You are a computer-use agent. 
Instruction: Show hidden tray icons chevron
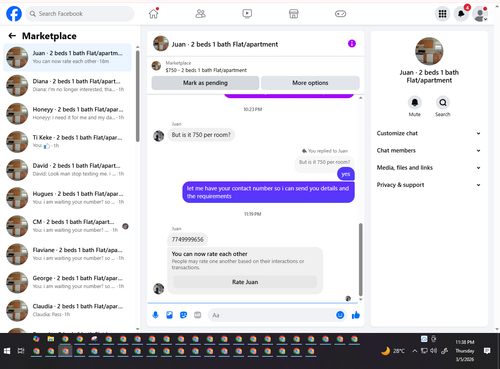414,351
